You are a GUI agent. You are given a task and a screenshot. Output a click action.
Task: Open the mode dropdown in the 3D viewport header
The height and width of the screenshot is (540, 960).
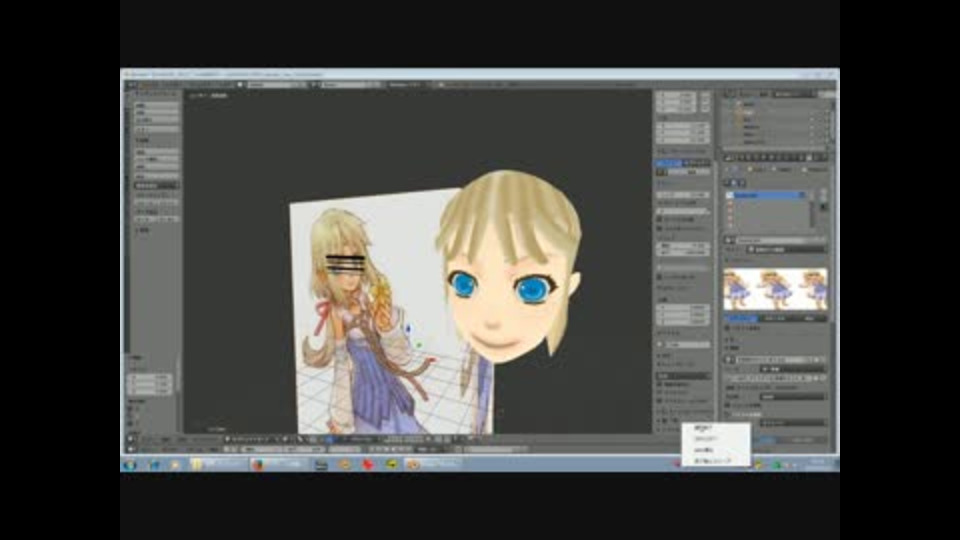(x=252, y=440)
